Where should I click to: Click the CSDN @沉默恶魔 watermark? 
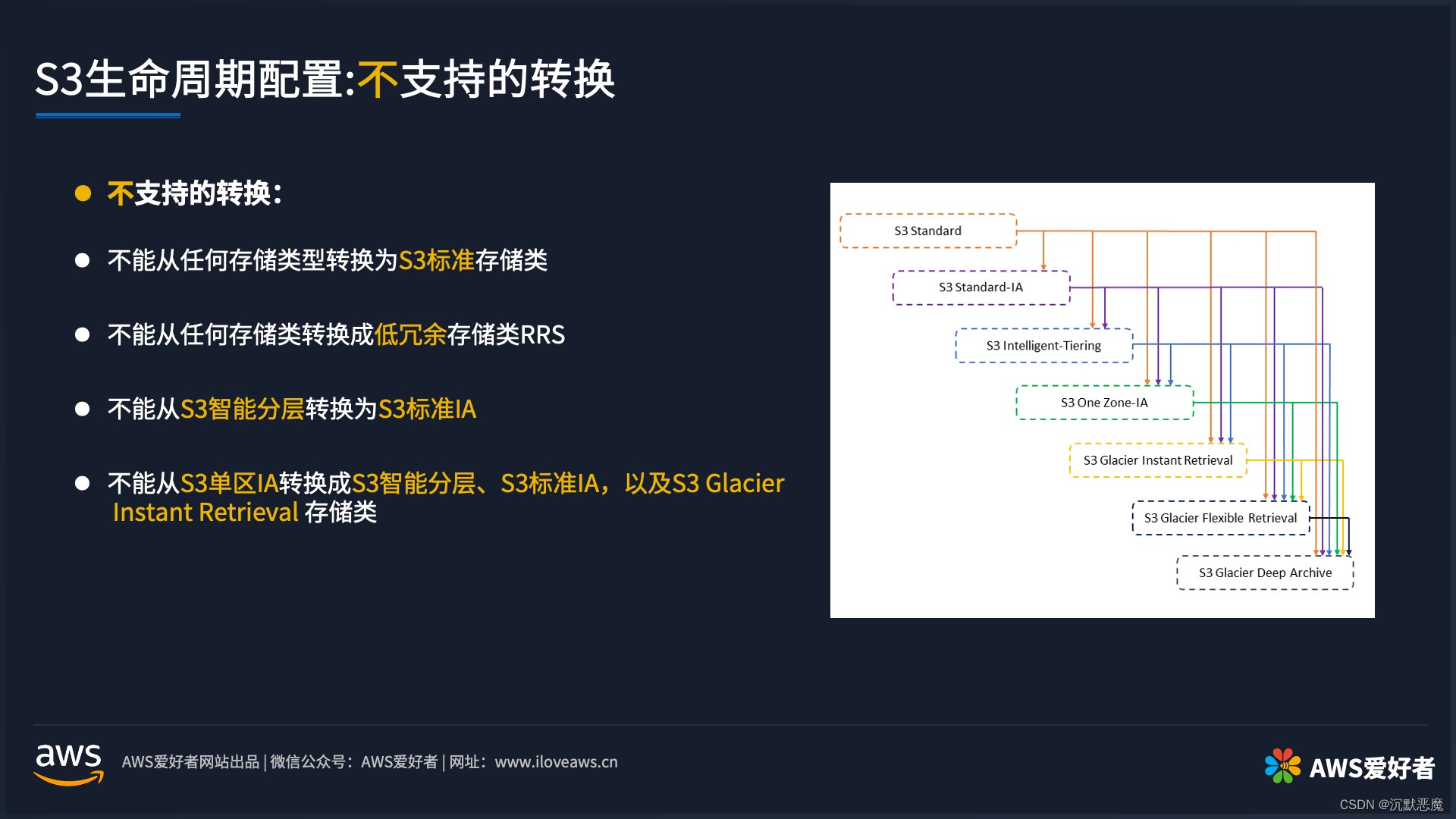(x=1391, y=805)
